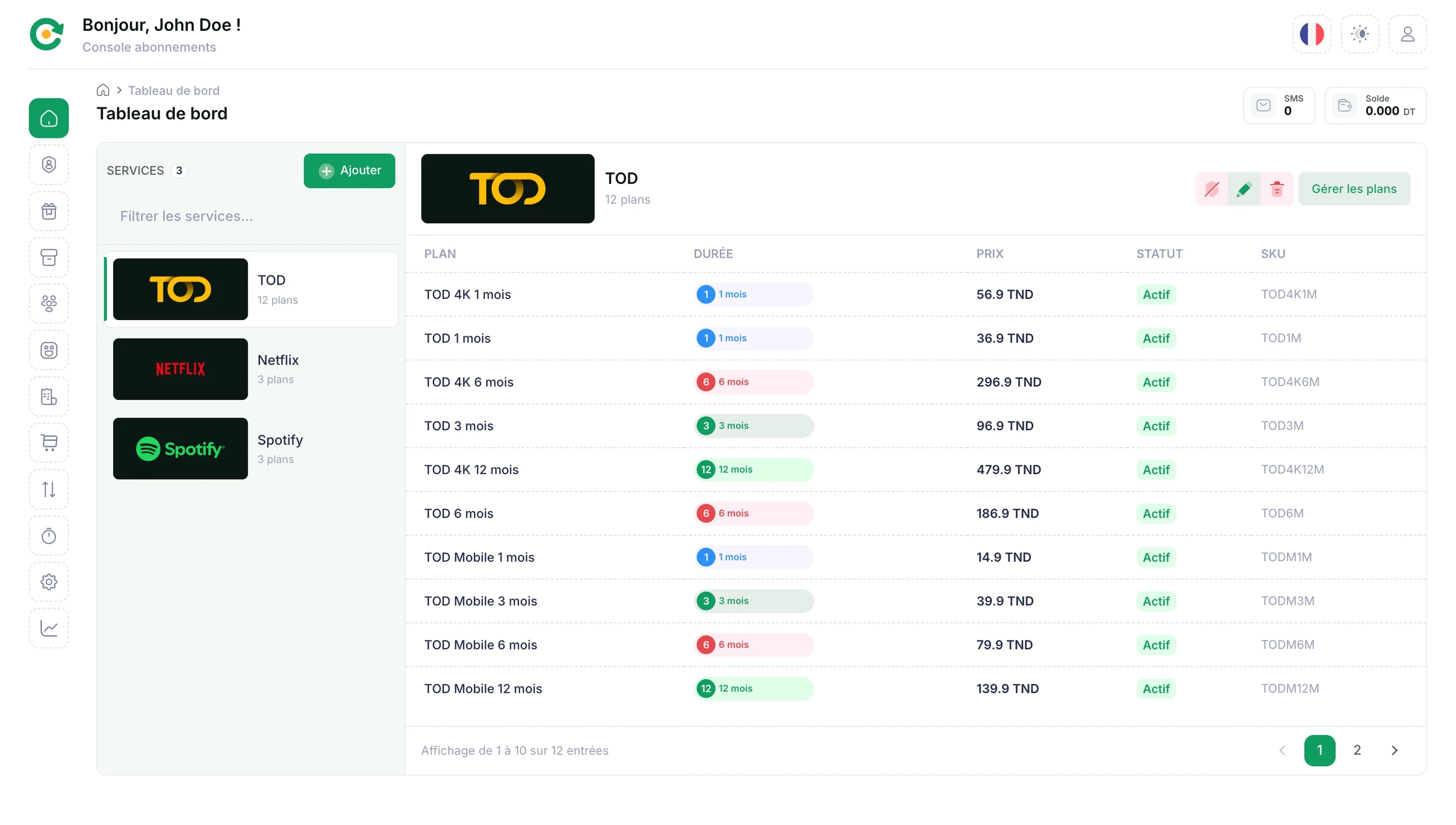This screenshot has height=825, width=1456.
Task: Open the user profile icon
Action: 1407,34
